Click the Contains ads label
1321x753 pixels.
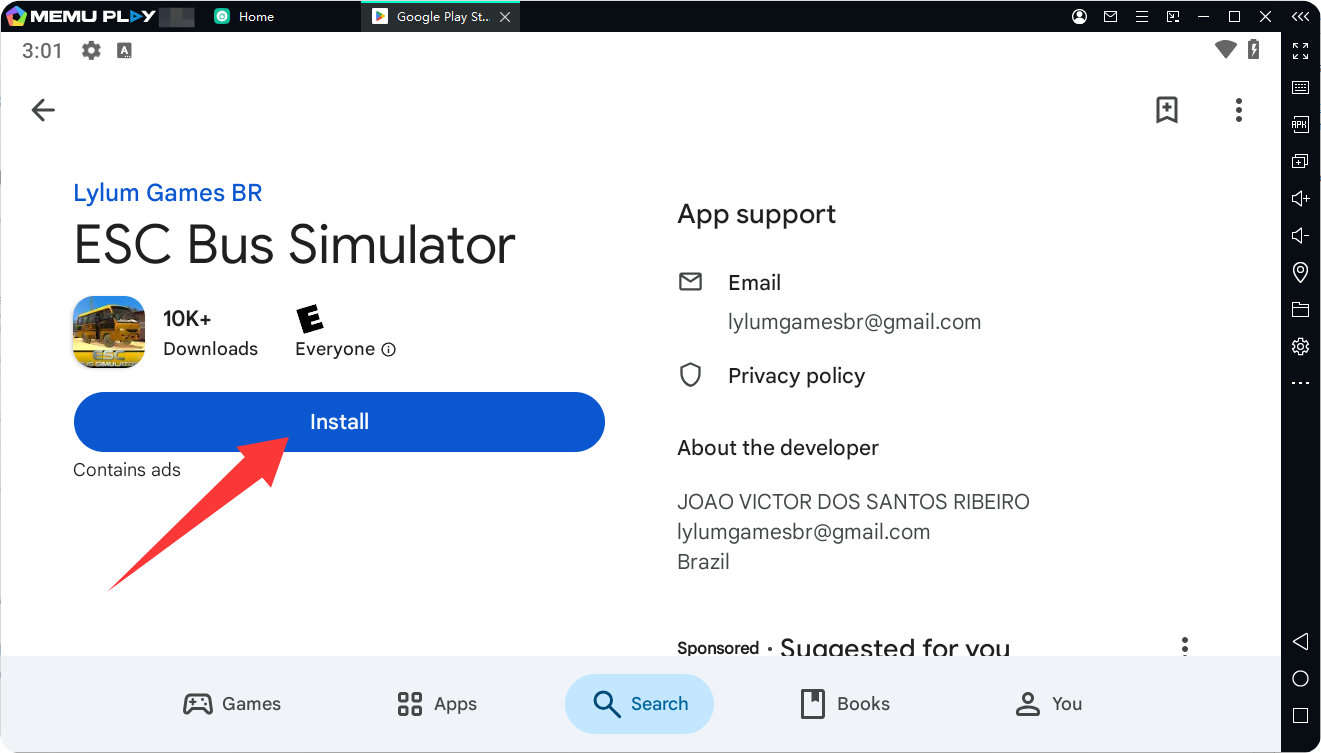127,470
